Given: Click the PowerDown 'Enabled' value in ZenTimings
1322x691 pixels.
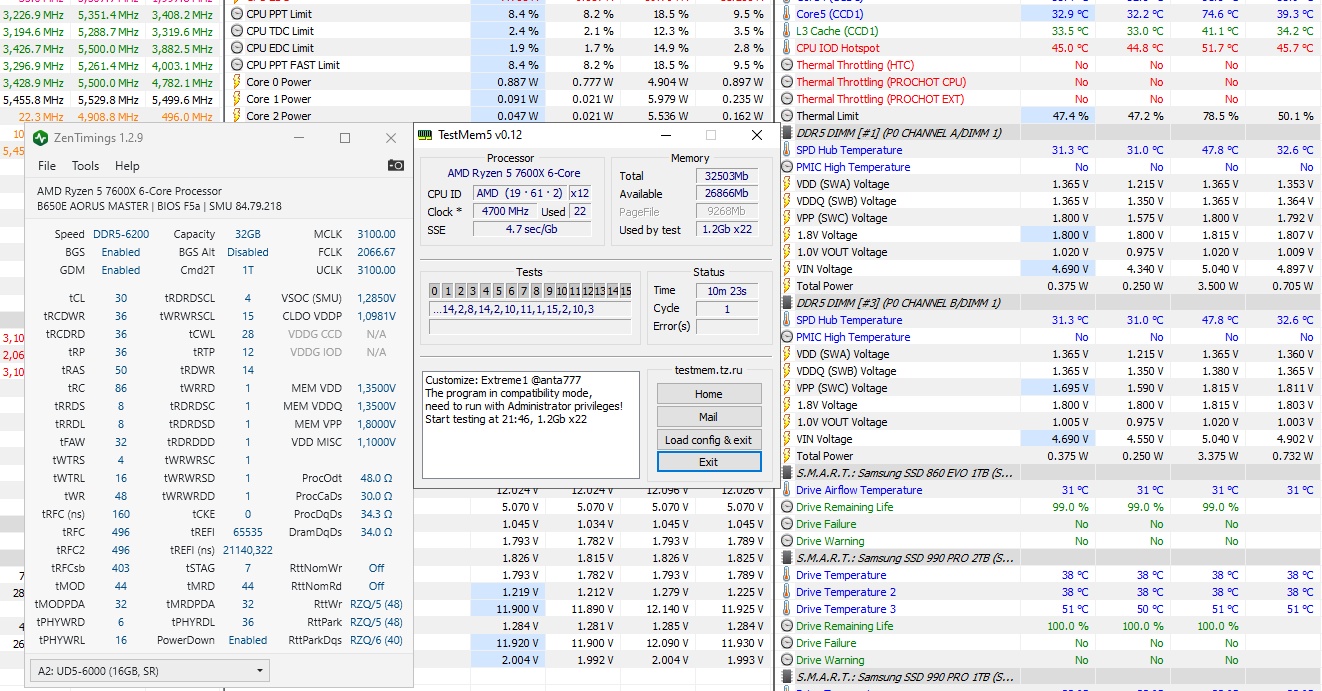Looking at the screenshot, I should (248, 640).
